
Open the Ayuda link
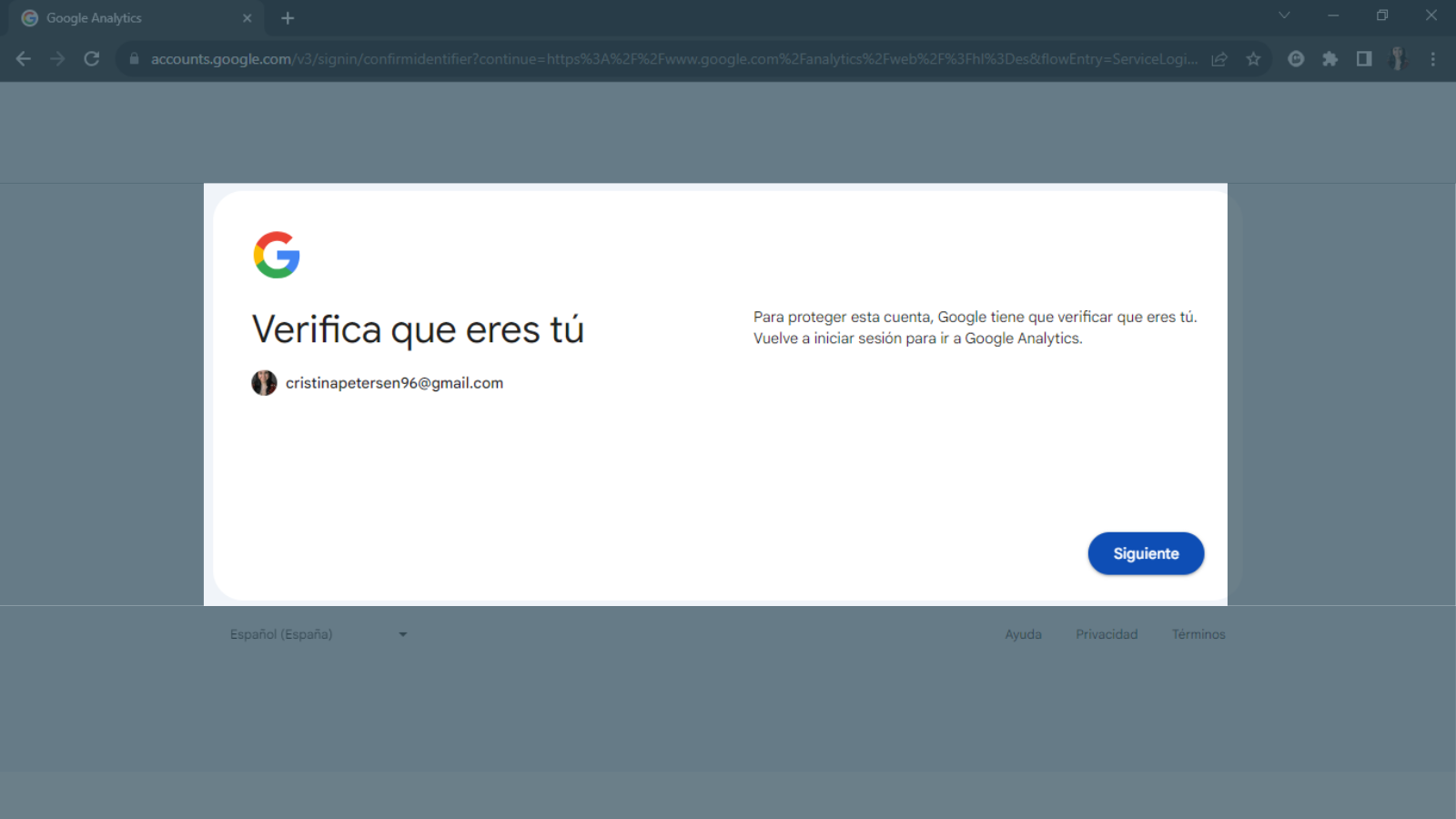click(x=1023, y=634)
